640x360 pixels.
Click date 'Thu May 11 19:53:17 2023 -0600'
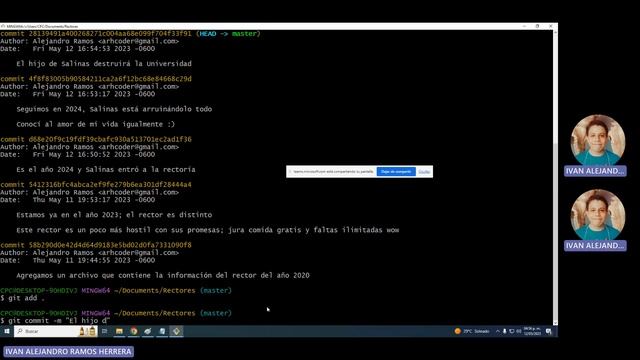93,200
